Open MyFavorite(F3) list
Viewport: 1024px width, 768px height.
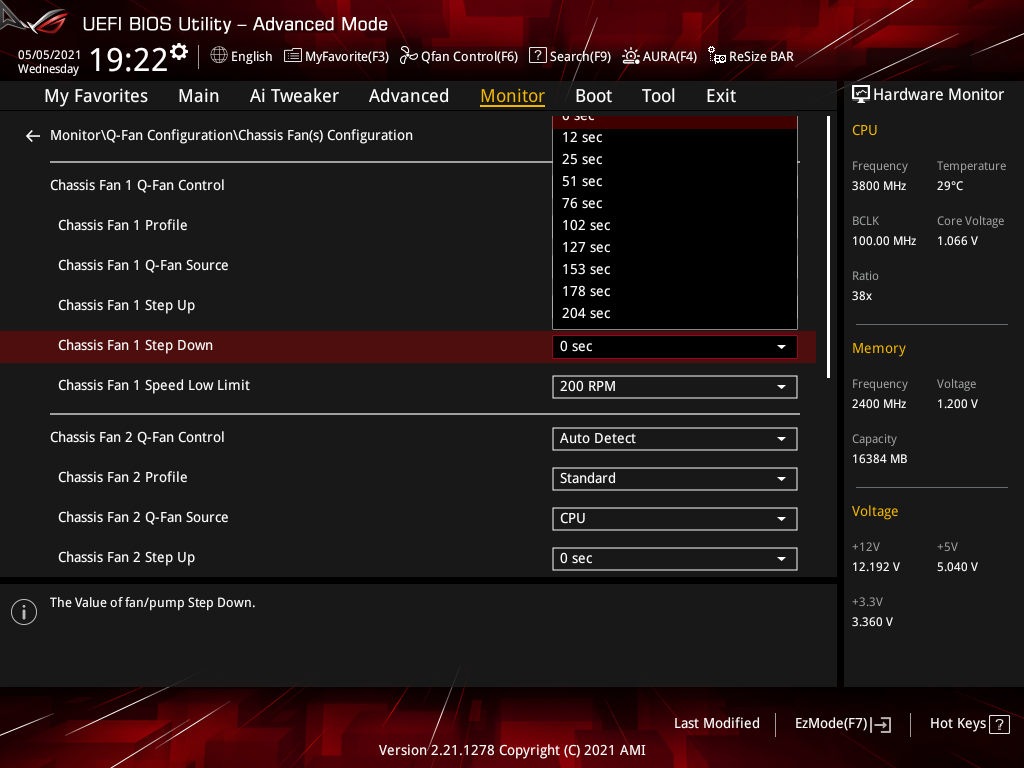click(x=336, y=56)
